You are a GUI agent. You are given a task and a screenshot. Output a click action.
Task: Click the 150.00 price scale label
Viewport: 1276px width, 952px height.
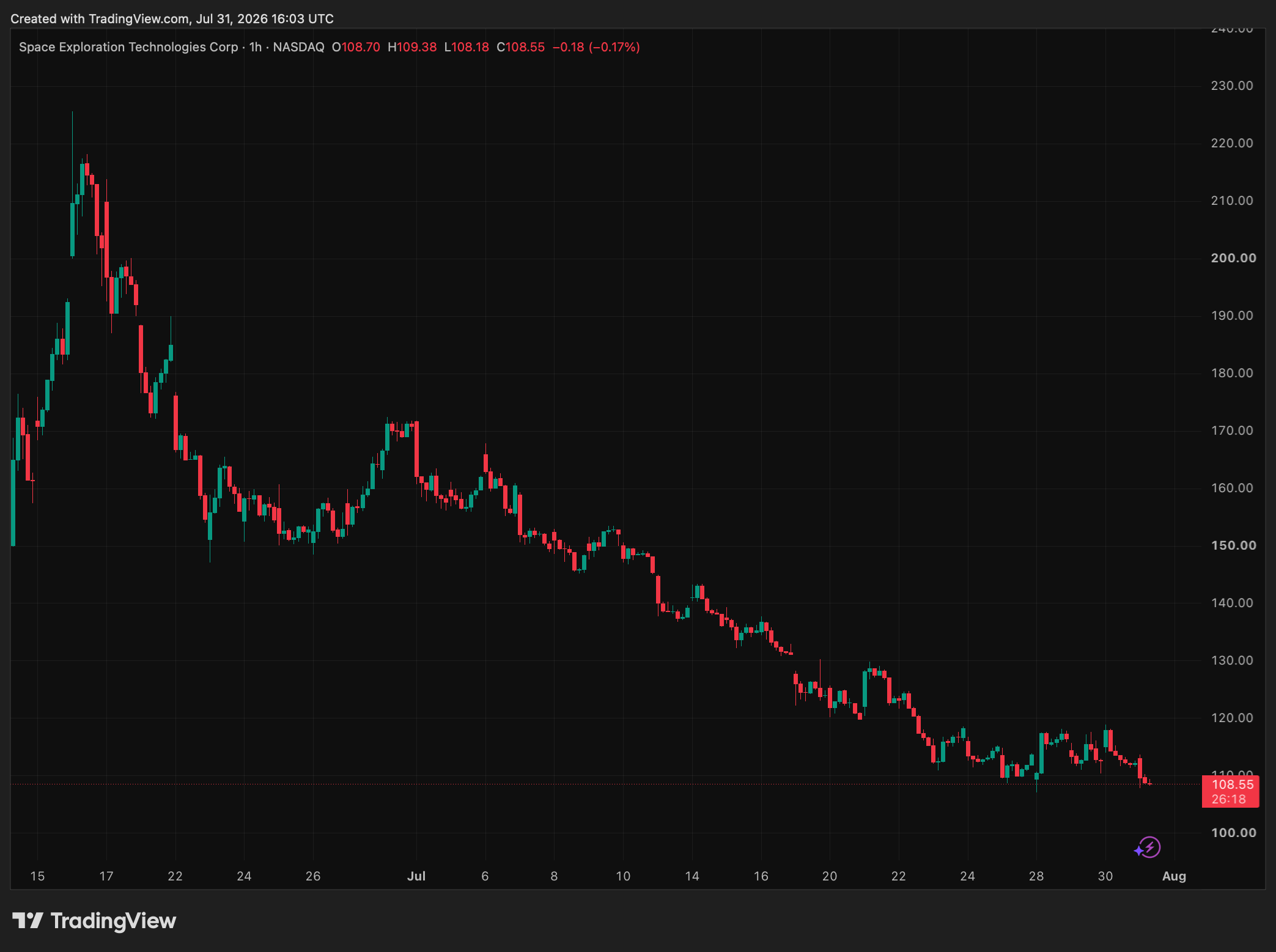coord(1233,545)
